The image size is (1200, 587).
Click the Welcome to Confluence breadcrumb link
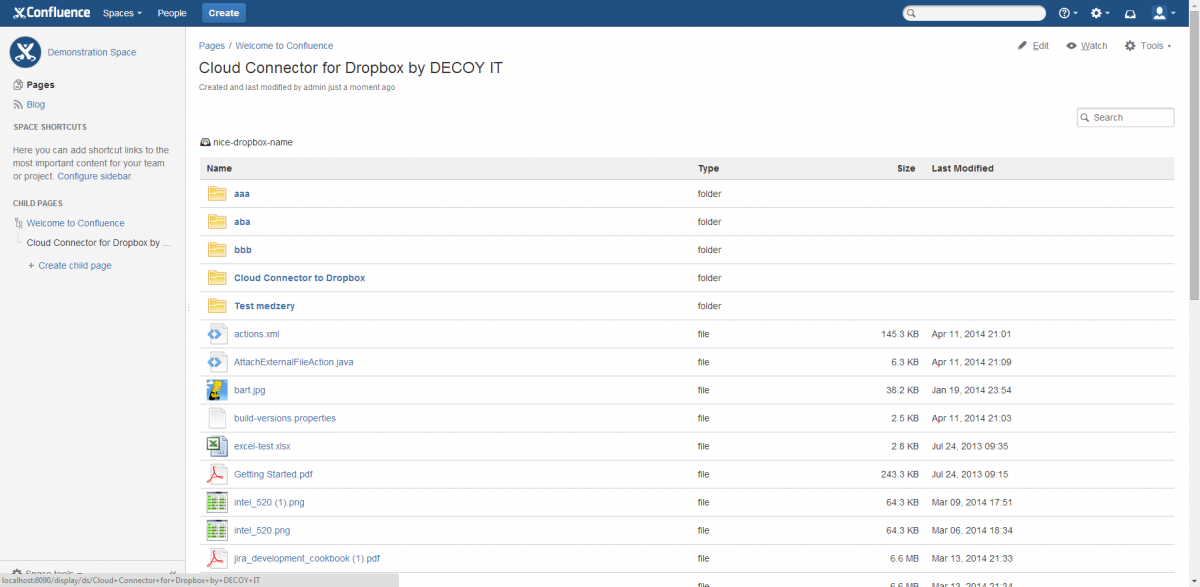click(x=284, y=46)
